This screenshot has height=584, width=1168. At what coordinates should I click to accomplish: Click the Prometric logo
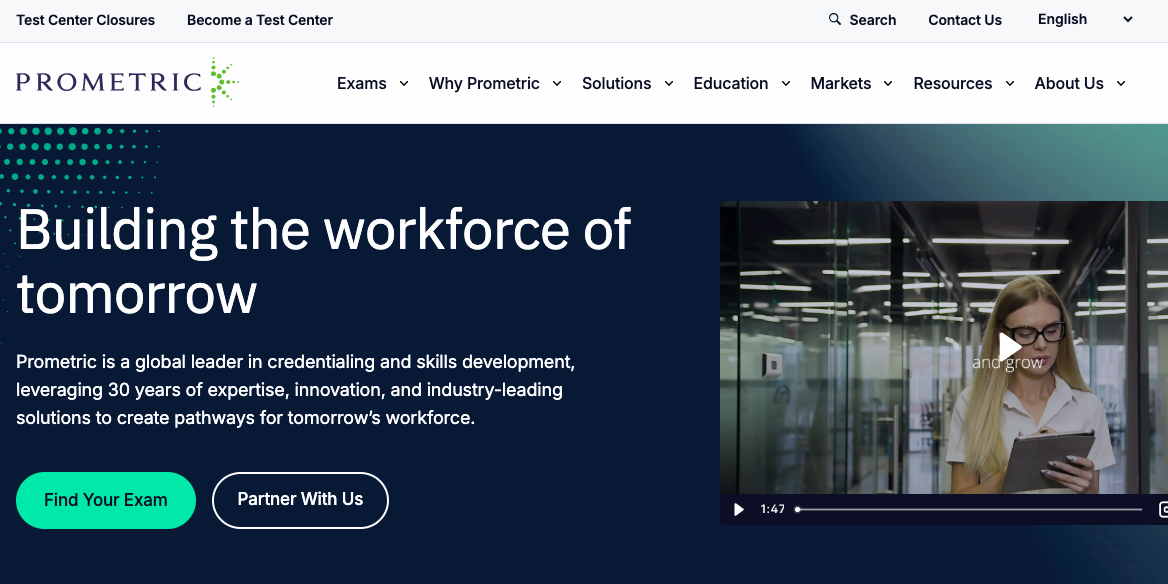(127, 82)
